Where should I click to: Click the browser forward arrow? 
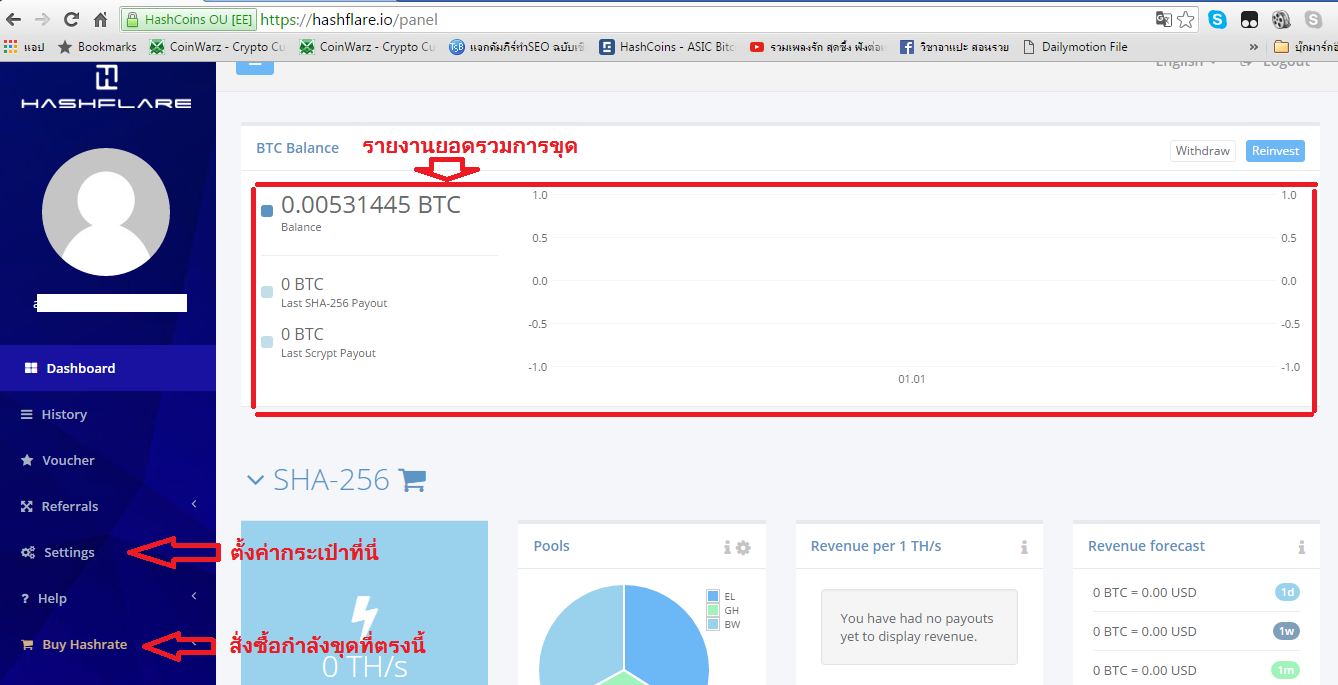pyautogui.click(x=42, y=19)
